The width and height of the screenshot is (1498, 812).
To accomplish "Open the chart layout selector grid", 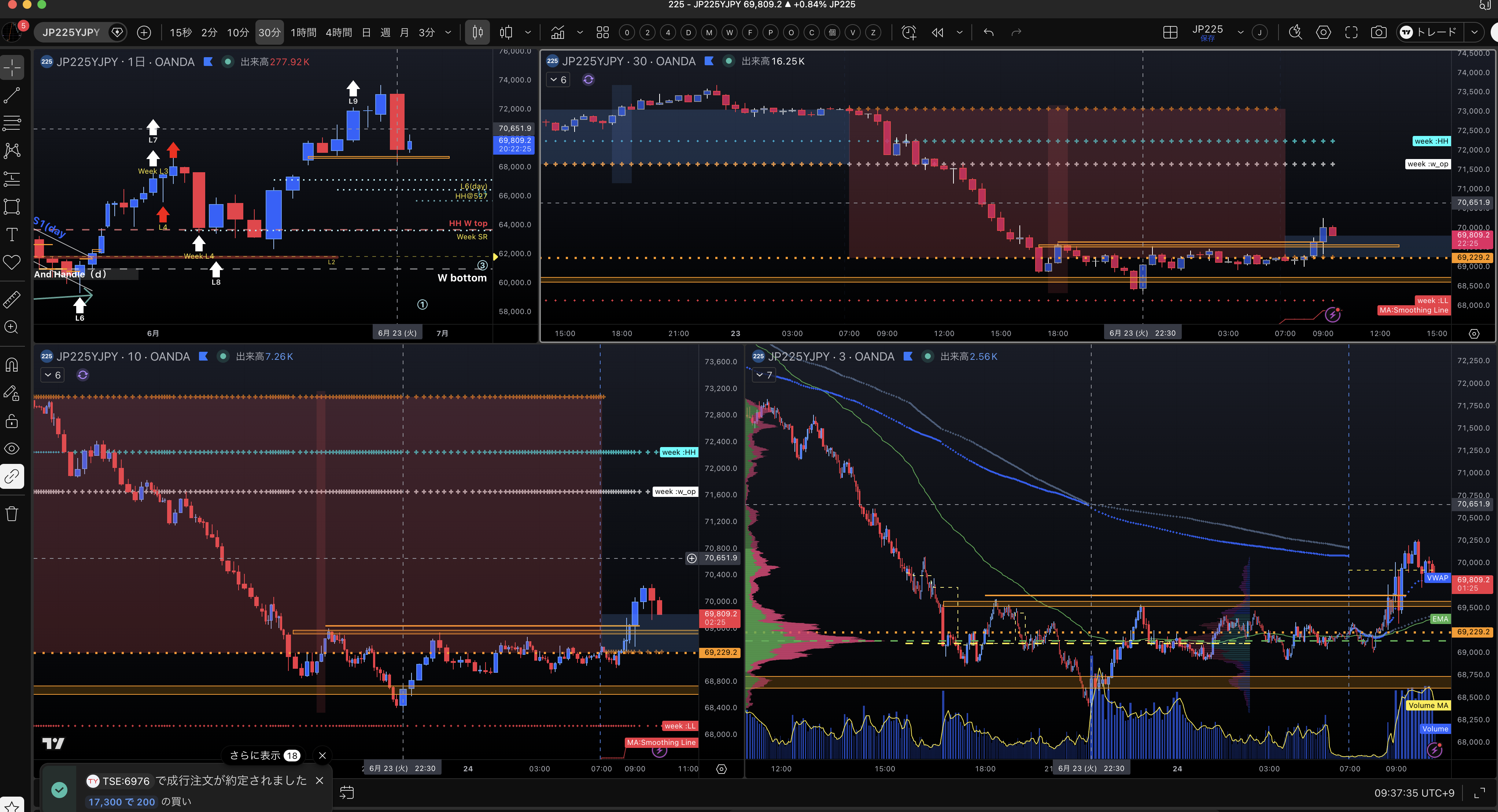I will [1170, 33].
